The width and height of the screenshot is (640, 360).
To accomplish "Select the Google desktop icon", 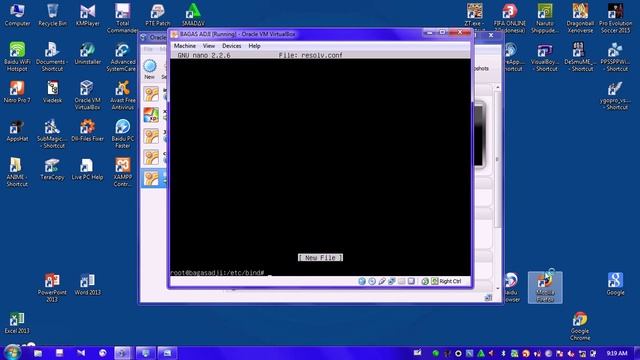I will tap(615, 284).
